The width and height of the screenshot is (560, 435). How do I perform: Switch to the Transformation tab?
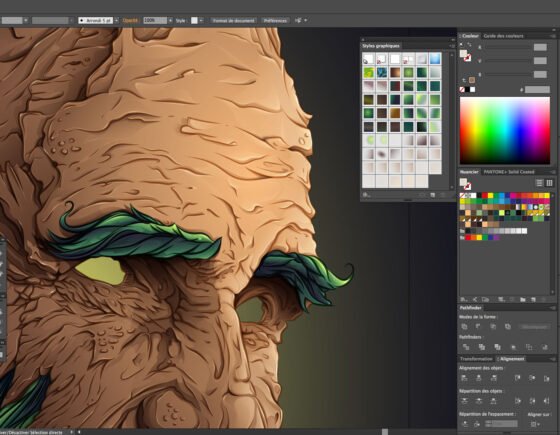pos(476,359)
